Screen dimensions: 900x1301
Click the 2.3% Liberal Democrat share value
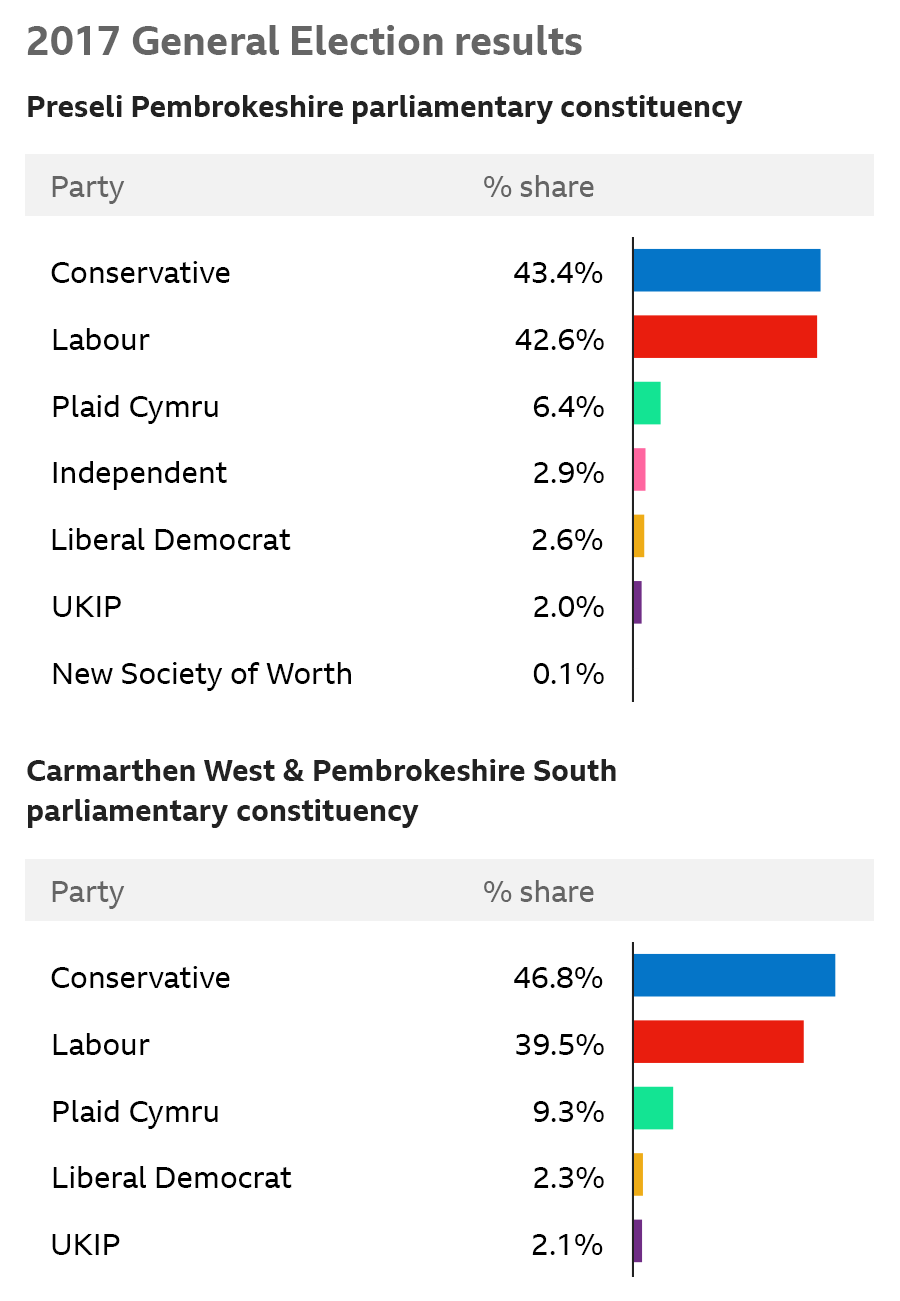click(x=568, y=1178)
